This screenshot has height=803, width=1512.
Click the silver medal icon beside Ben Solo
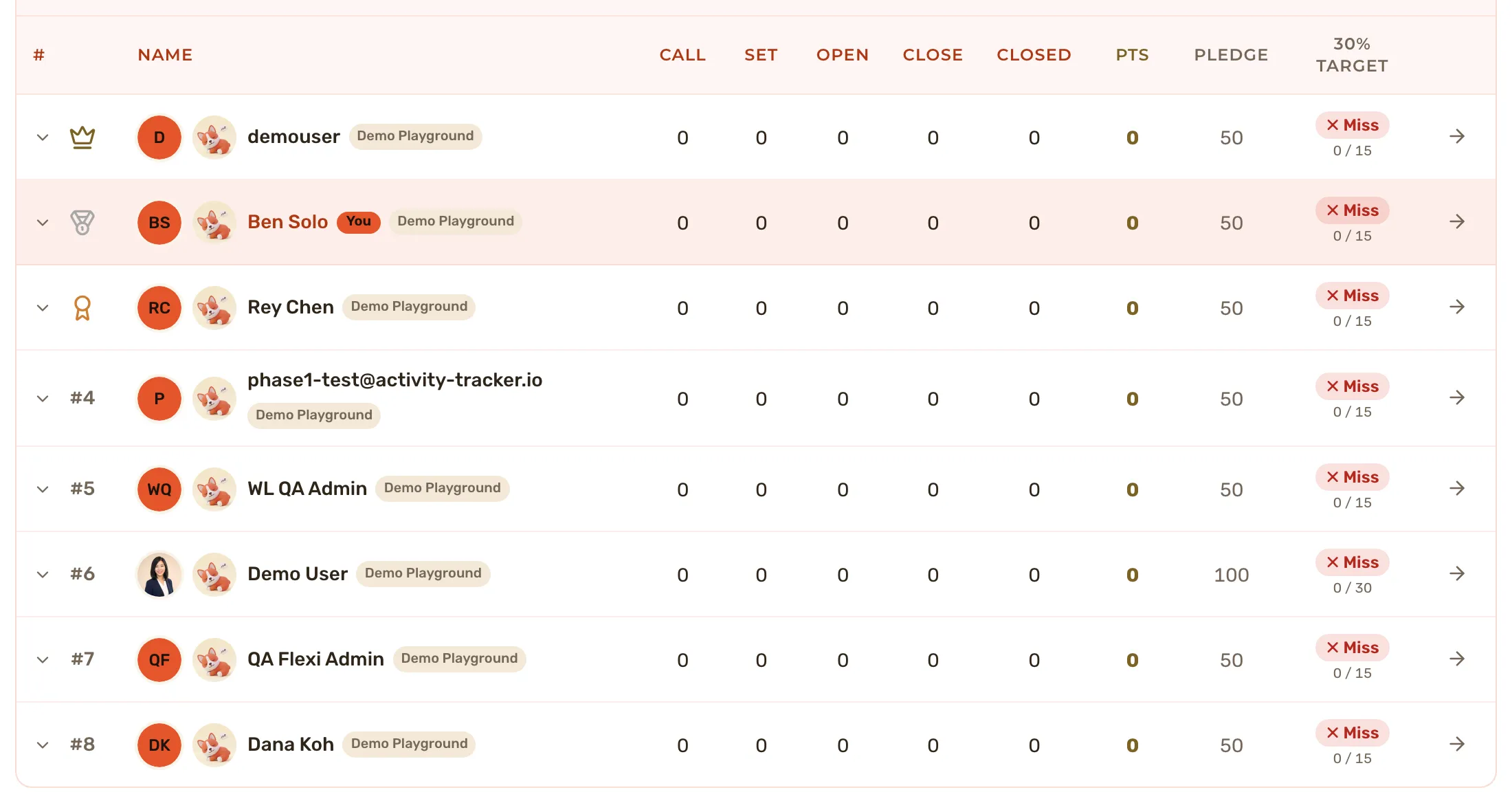(x=82, y=223)
